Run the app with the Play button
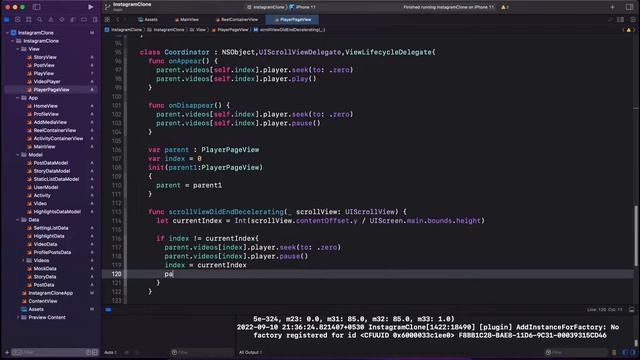 (90, 7)
